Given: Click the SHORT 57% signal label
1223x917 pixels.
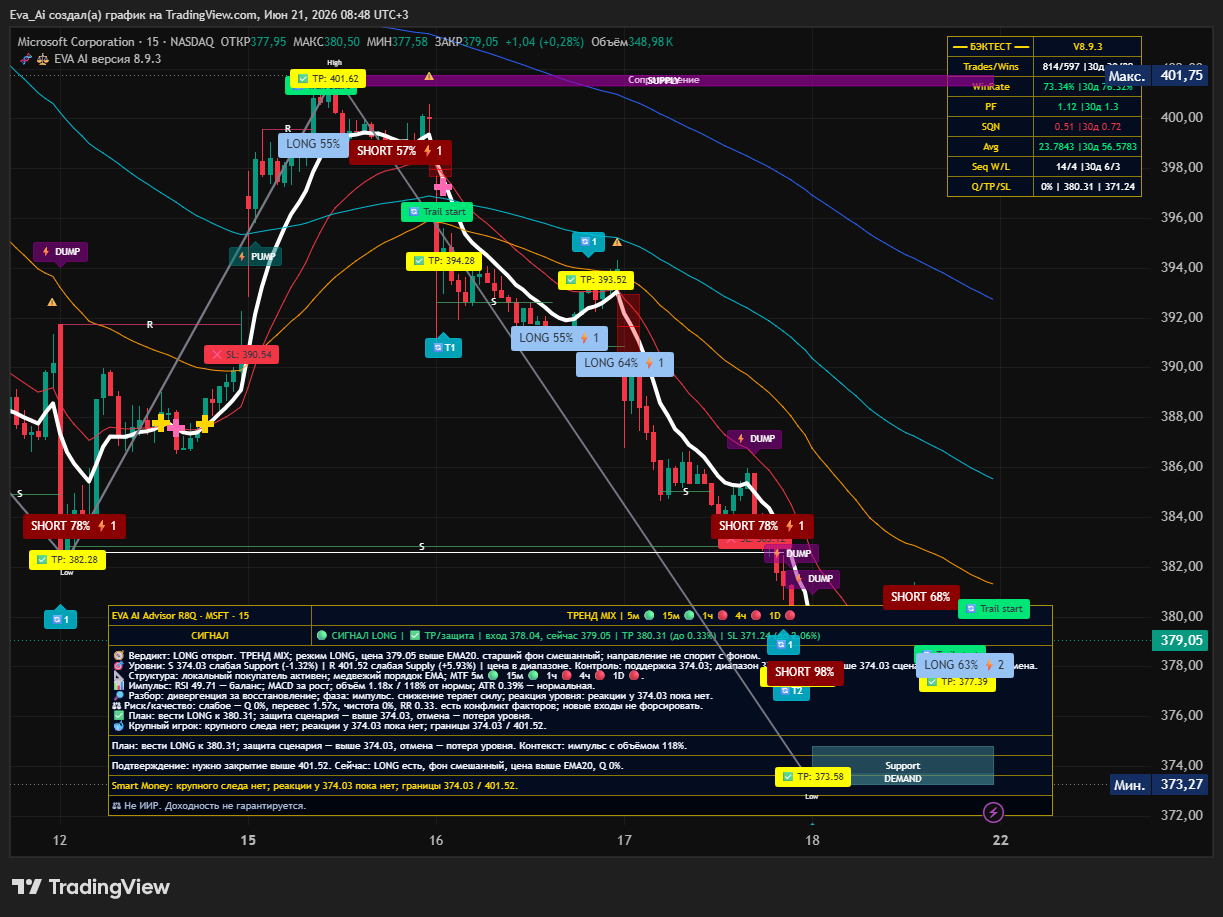Looking at the screenshot, I should pos(400,151).
